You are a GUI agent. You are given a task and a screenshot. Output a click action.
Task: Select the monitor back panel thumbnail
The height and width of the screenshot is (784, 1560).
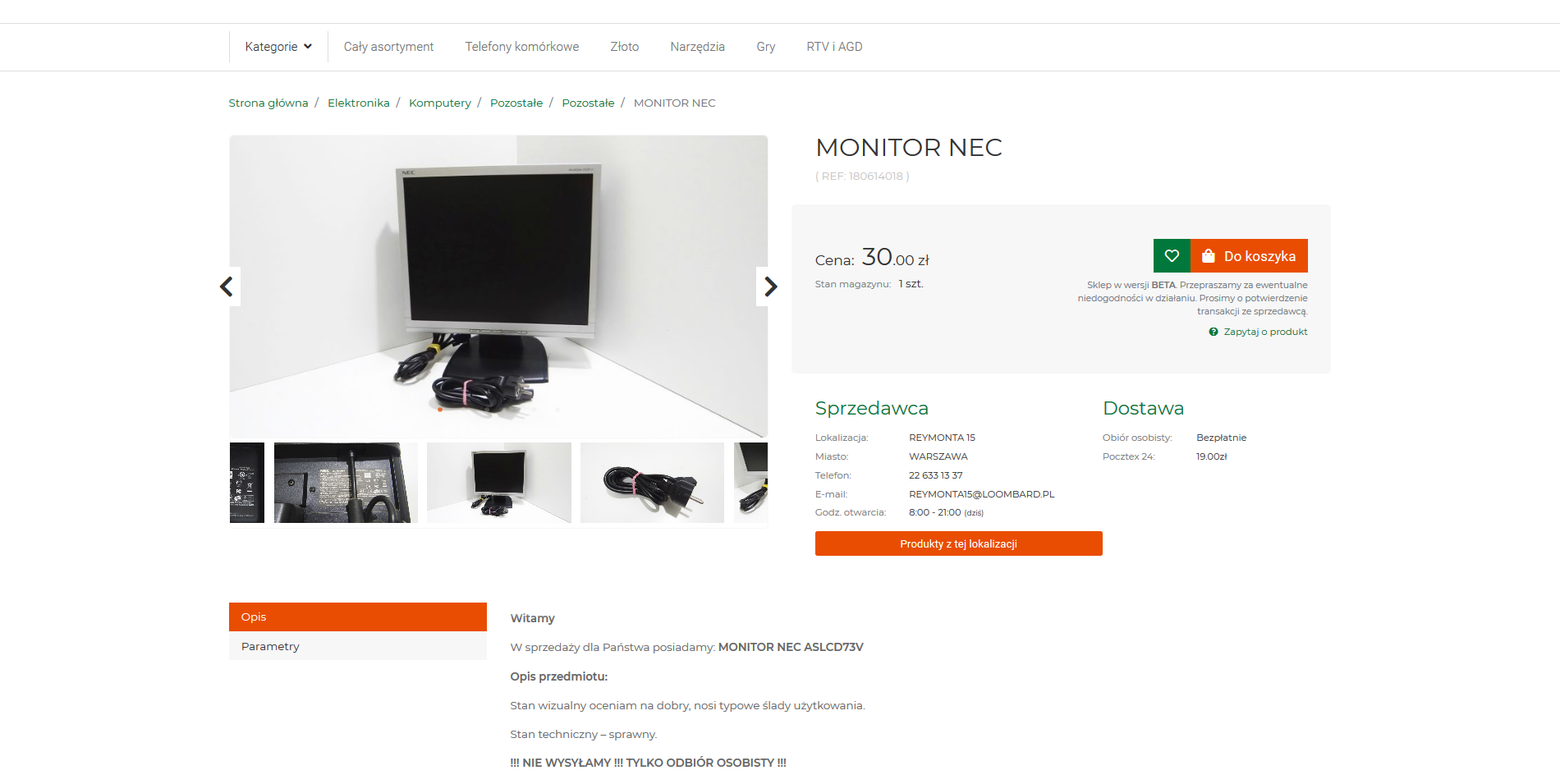[x=346, y=483]
